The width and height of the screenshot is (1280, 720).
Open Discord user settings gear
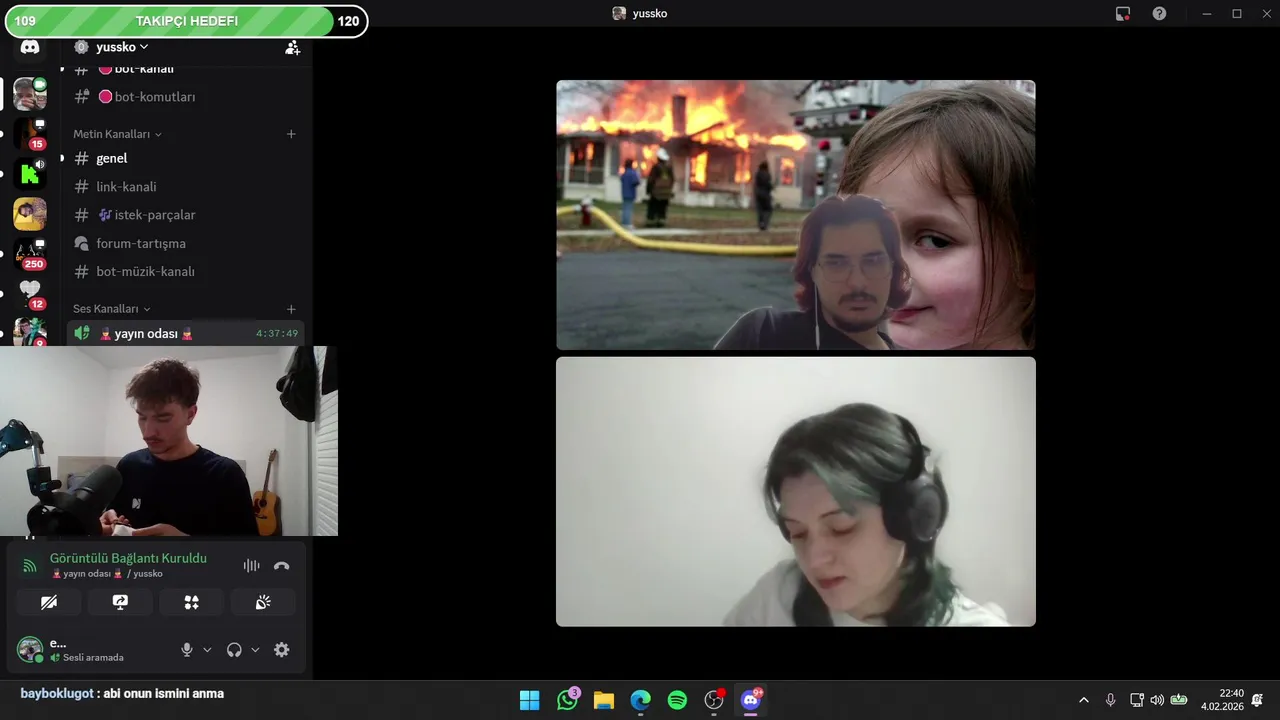[281, 649]
